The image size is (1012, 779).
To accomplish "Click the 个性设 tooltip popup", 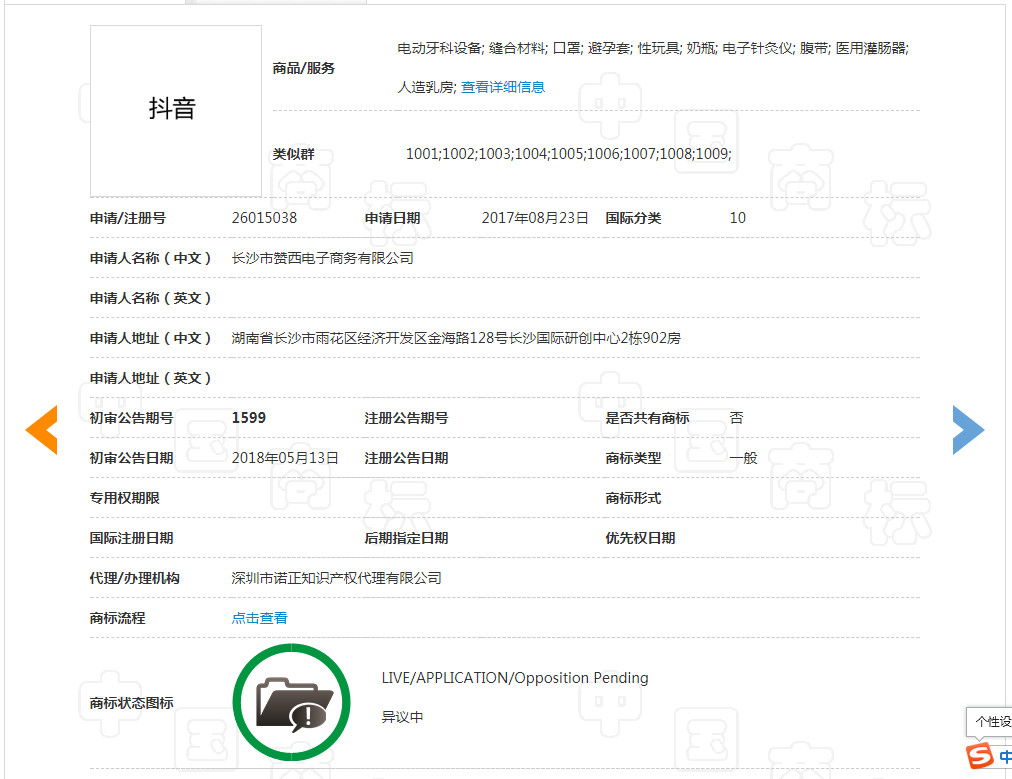I will point(989,722).
